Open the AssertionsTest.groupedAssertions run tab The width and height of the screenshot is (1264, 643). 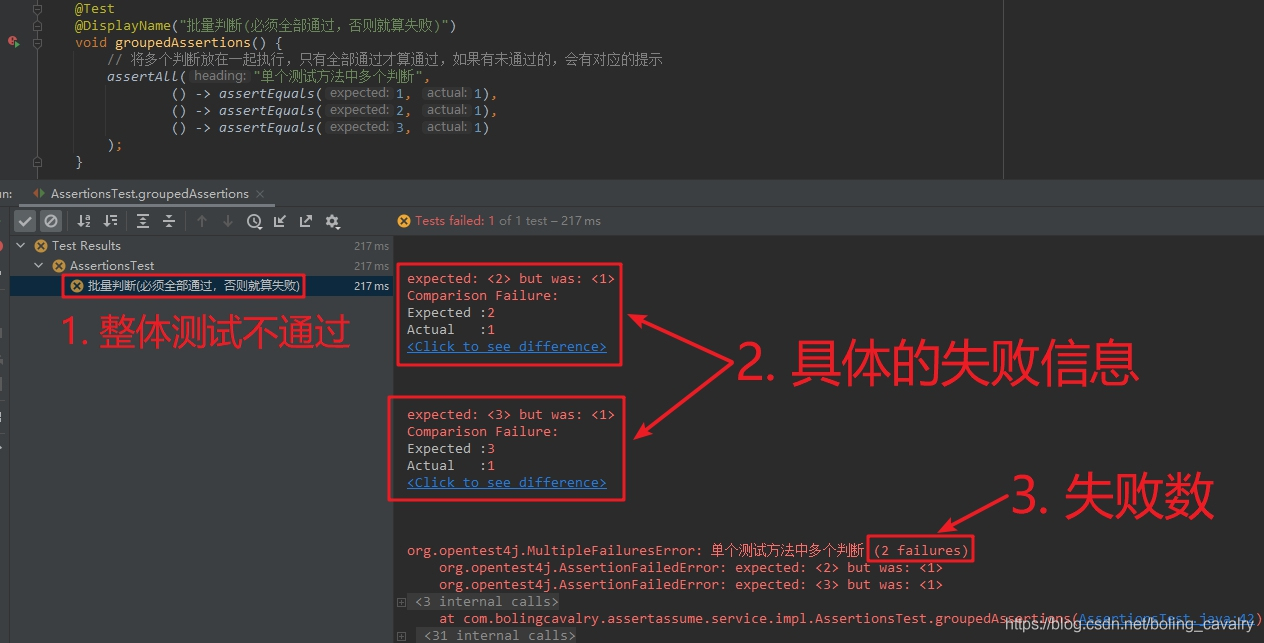click(149, 193)
